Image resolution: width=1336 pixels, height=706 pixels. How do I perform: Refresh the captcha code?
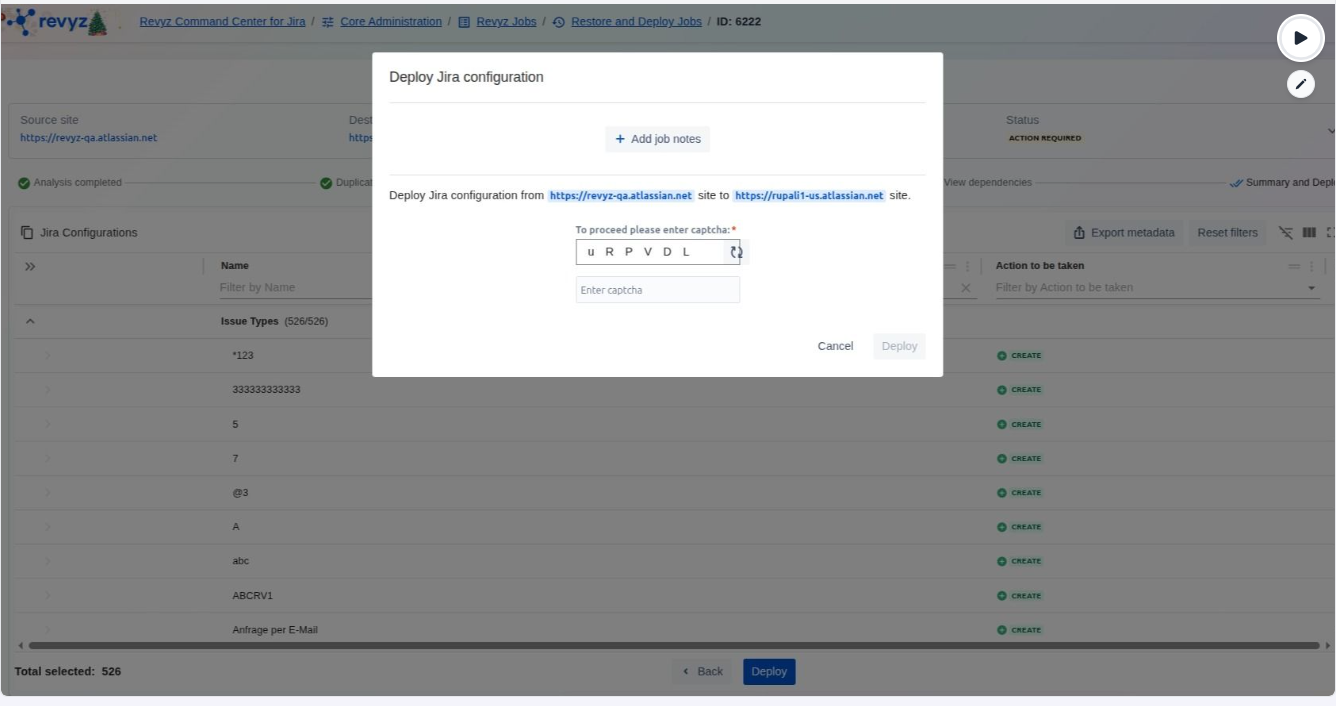click(736, 252)
